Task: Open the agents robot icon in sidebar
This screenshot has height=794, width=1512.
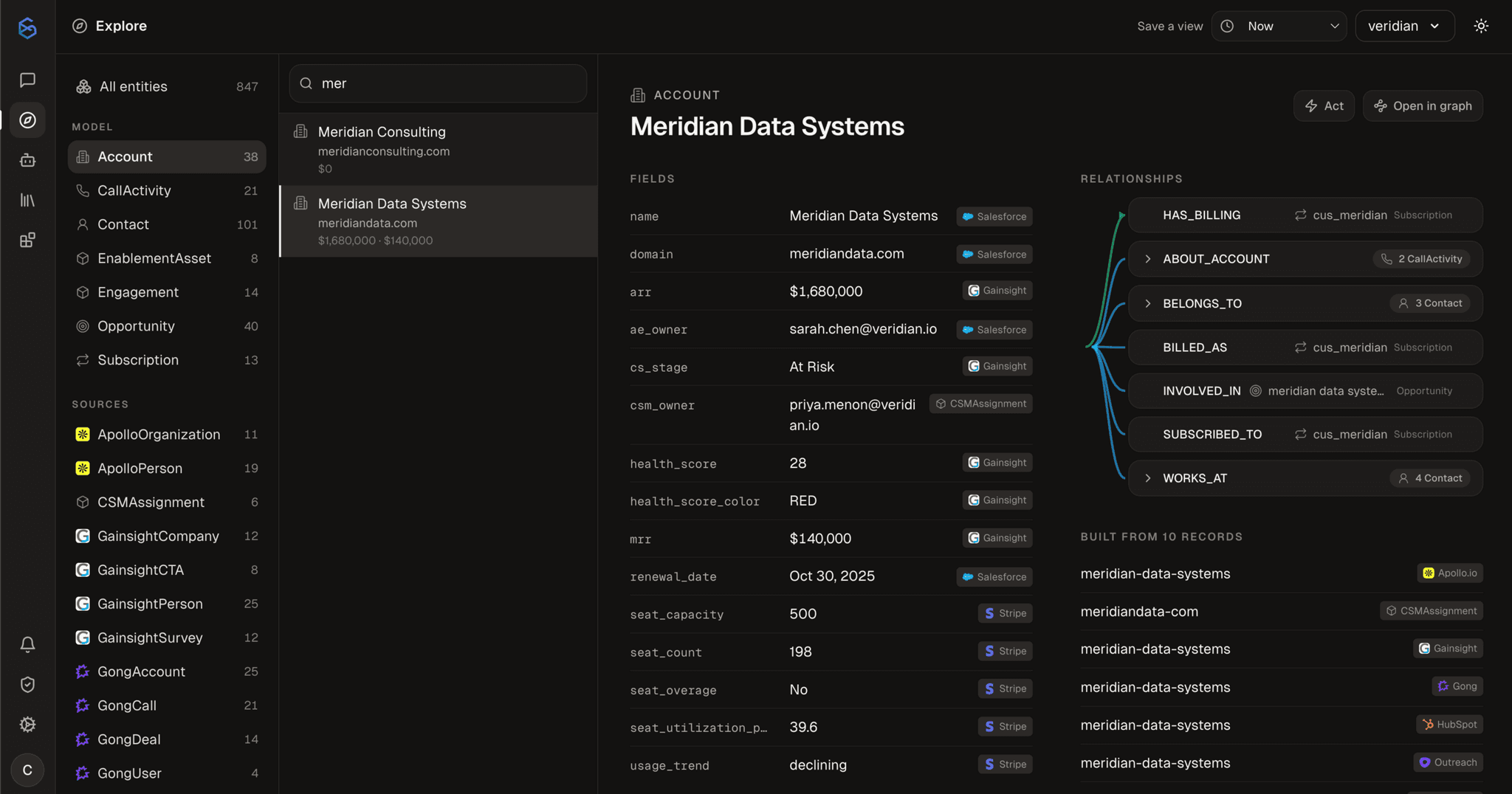Action: [27, 160]
